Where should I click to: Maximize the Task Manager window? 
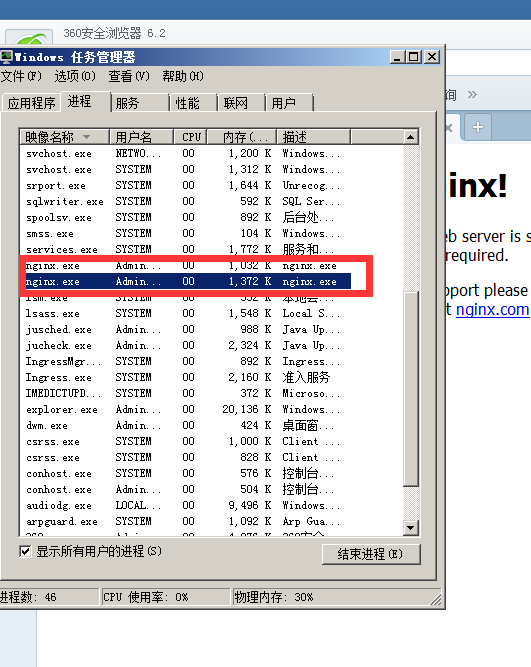click(414, 57)
